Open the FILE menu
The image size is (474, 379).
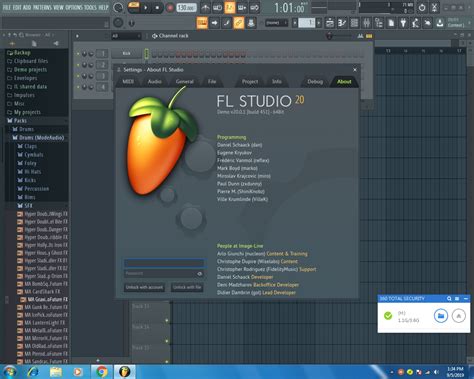point(7,7)
